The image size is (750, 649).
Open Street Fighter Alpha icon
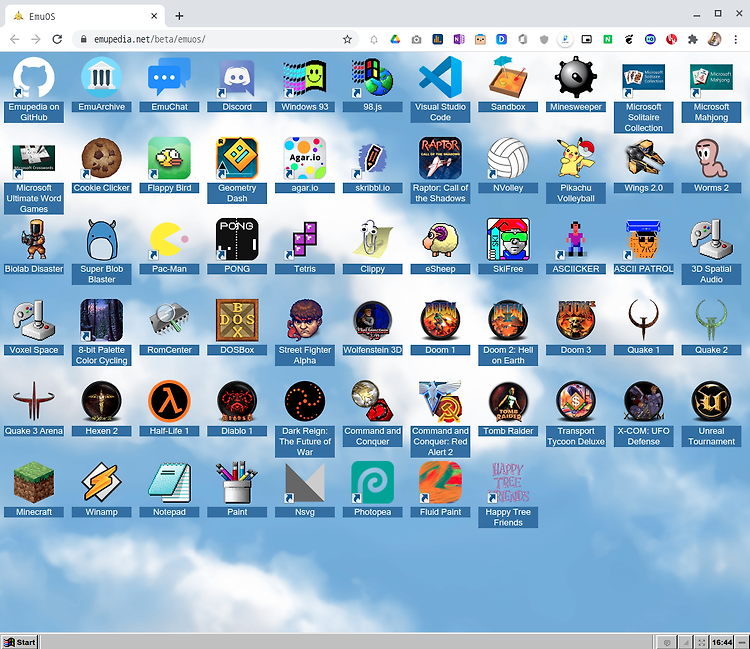tap(305, 320)
